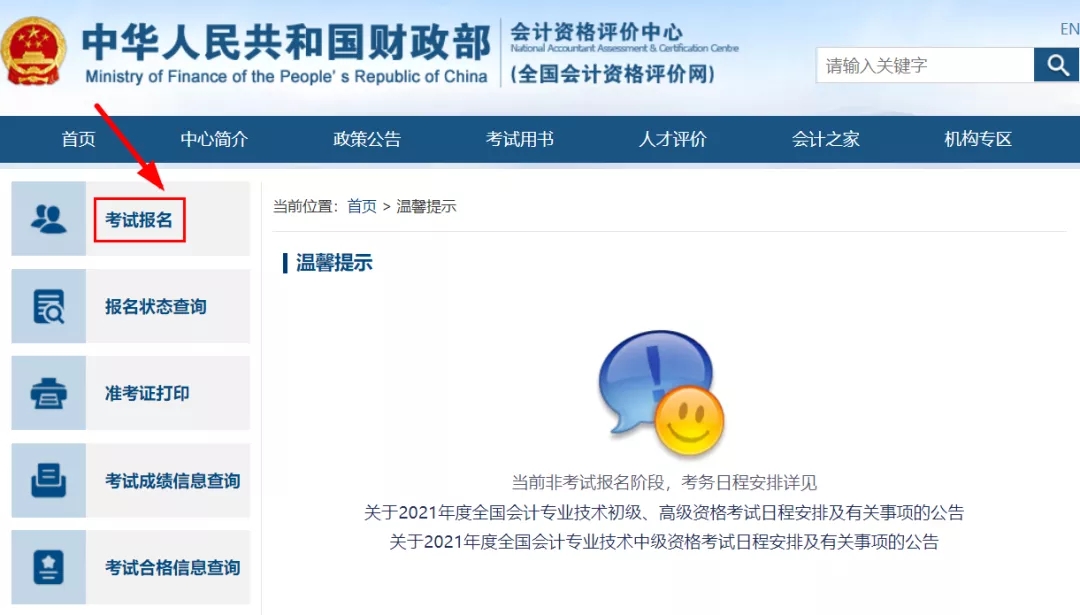Screen dimensions: 1080x615
Task: Click the exam pass certificate icon
Action: (x=48, y=567)
